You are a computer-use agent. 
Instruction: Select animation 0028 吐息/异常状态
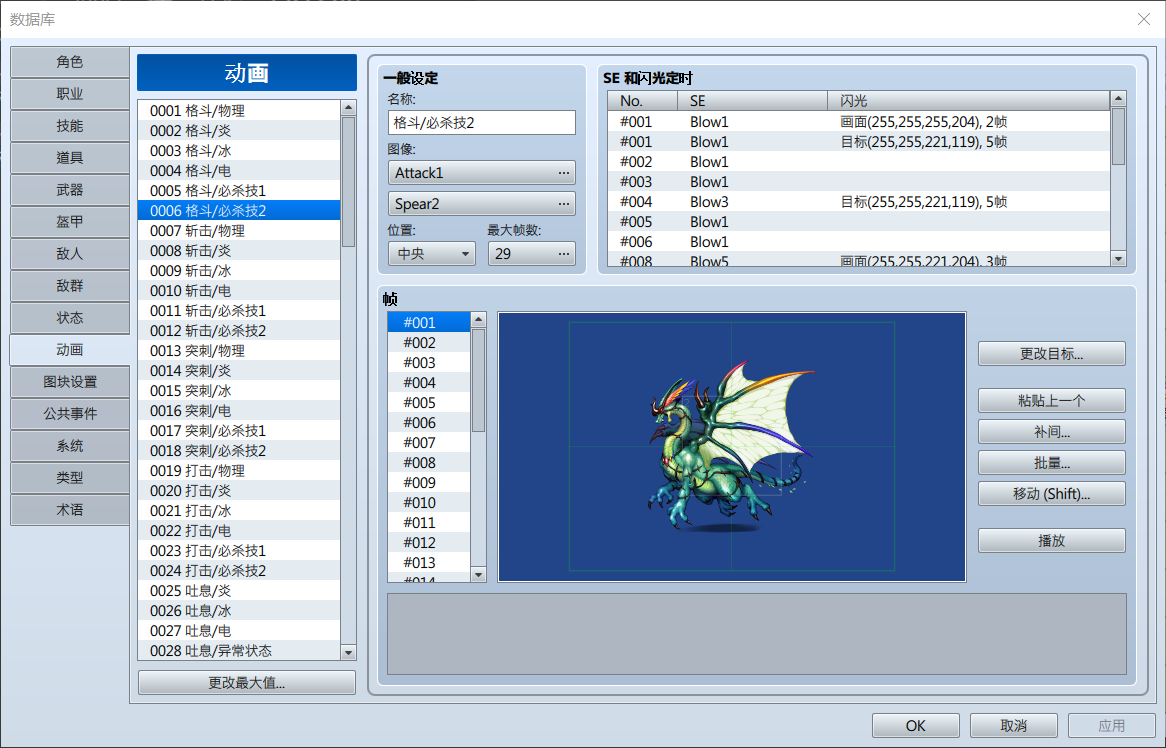click(x=239, y=651)
